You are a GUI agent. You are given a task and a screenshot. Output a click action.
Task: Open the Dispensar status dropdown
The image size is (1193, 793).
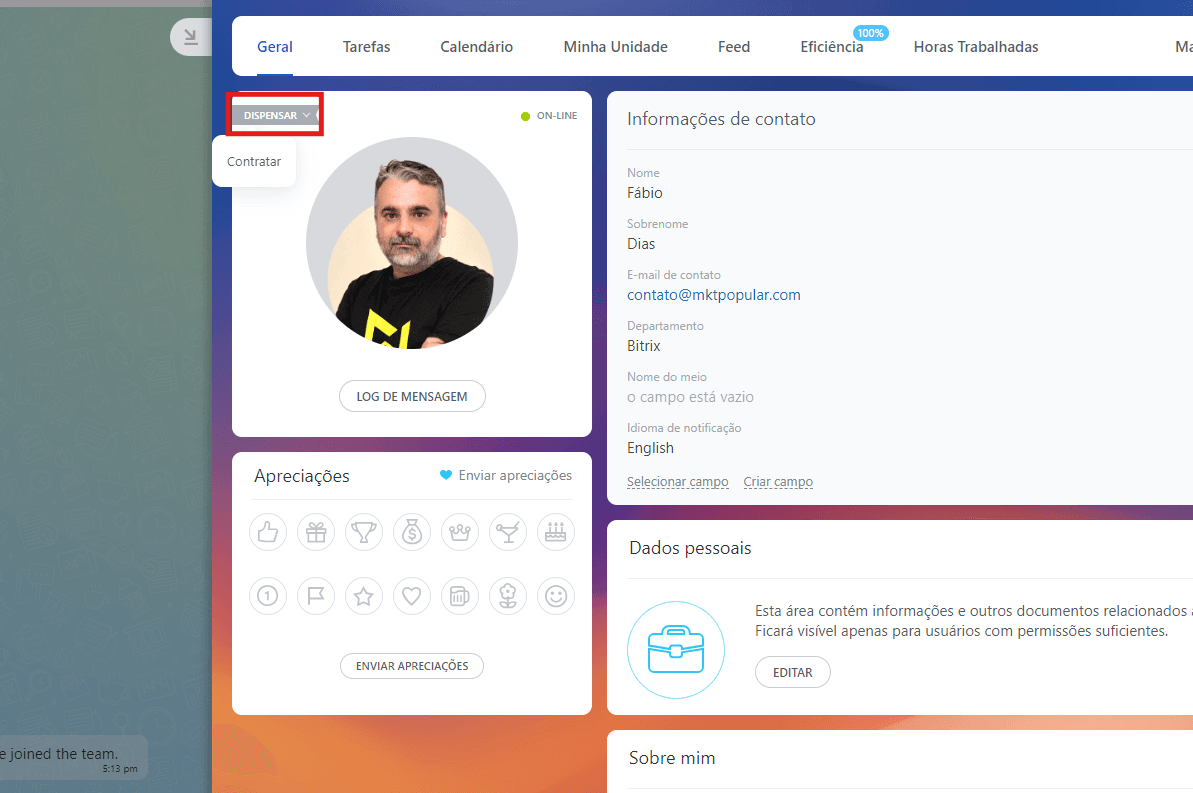(276, 115)
